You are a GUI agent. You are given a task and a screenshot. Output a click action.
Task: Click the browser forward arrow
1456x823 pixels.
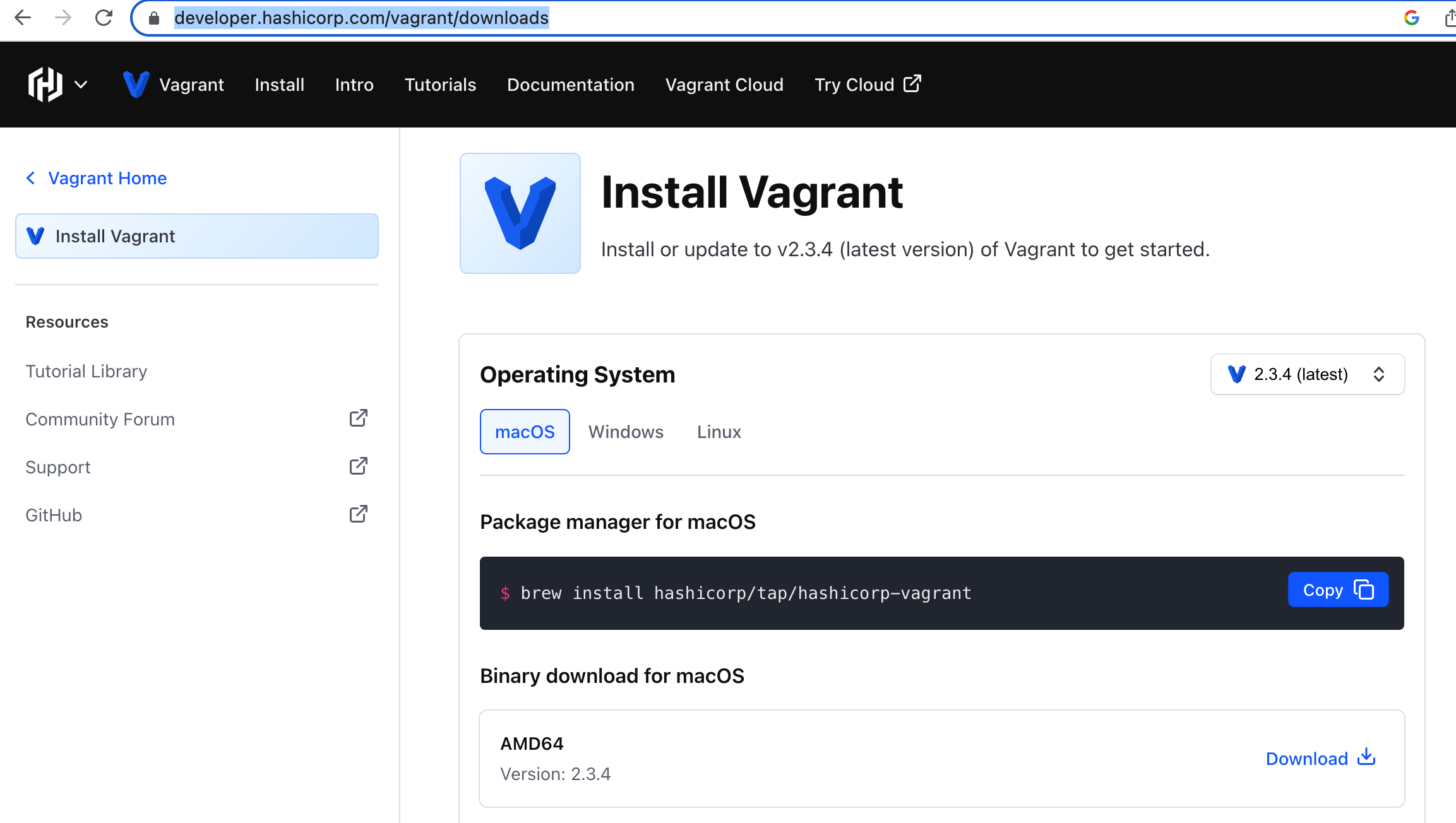pos(63,18)
